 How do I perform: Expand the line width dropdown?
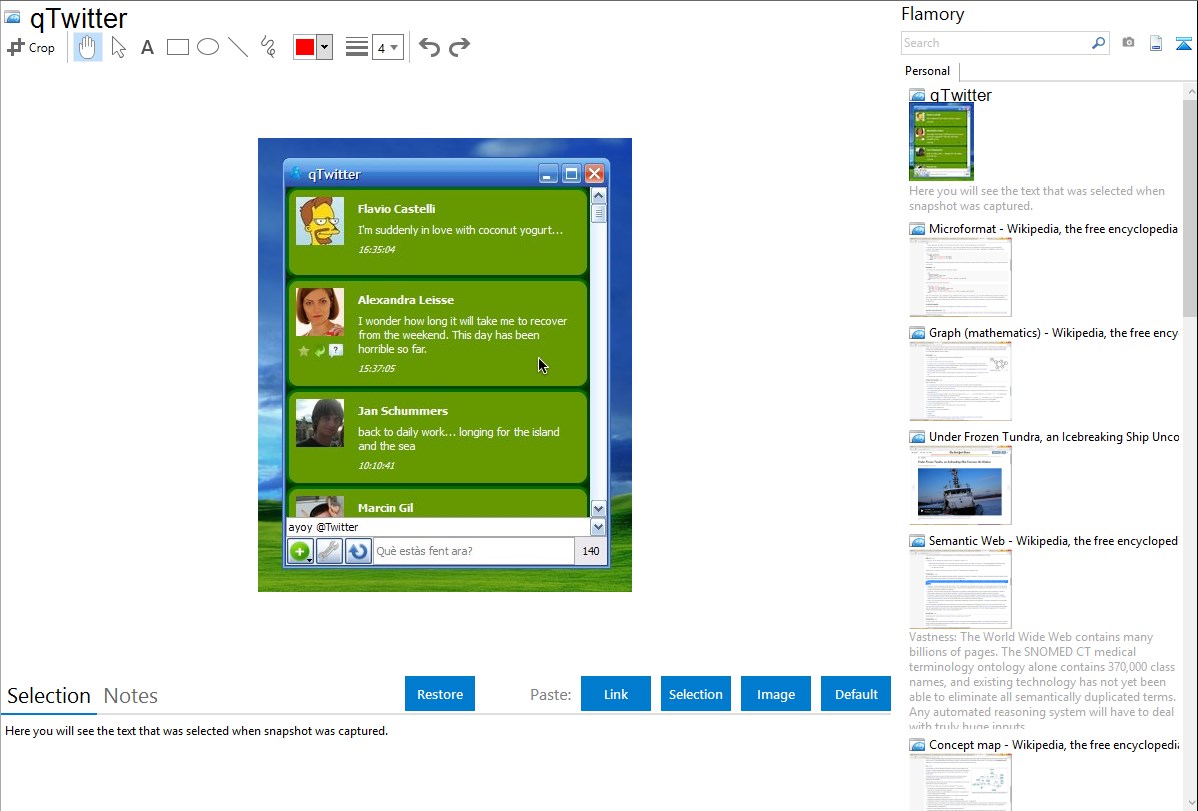387,47
